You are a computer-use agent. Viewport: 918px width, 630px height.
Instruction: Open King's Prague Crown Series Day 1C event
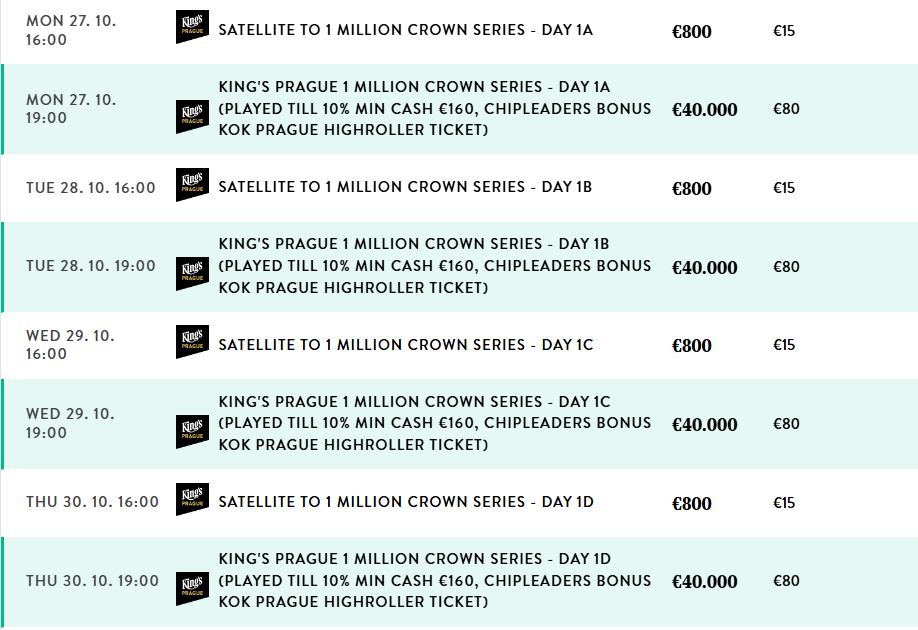(434, 423)
